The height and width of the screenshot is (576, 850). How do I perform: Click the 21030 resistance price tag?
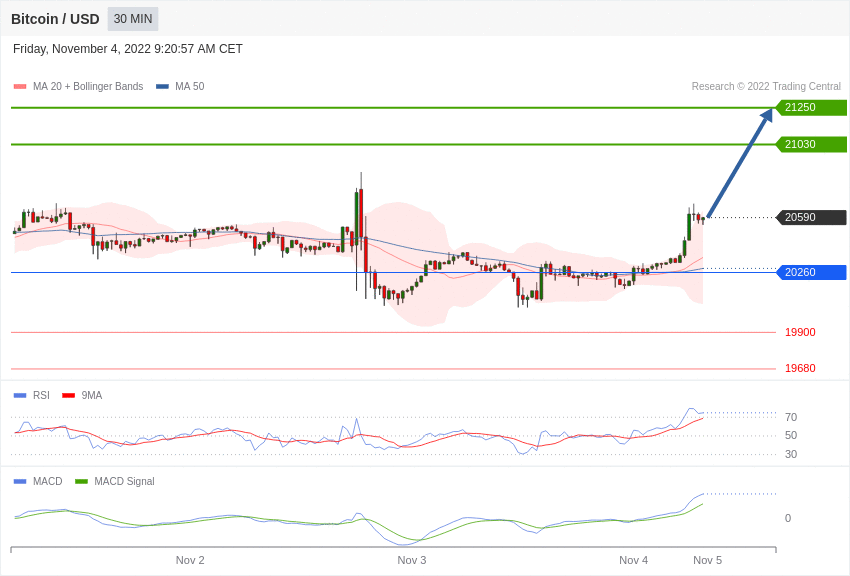point(812,144)
